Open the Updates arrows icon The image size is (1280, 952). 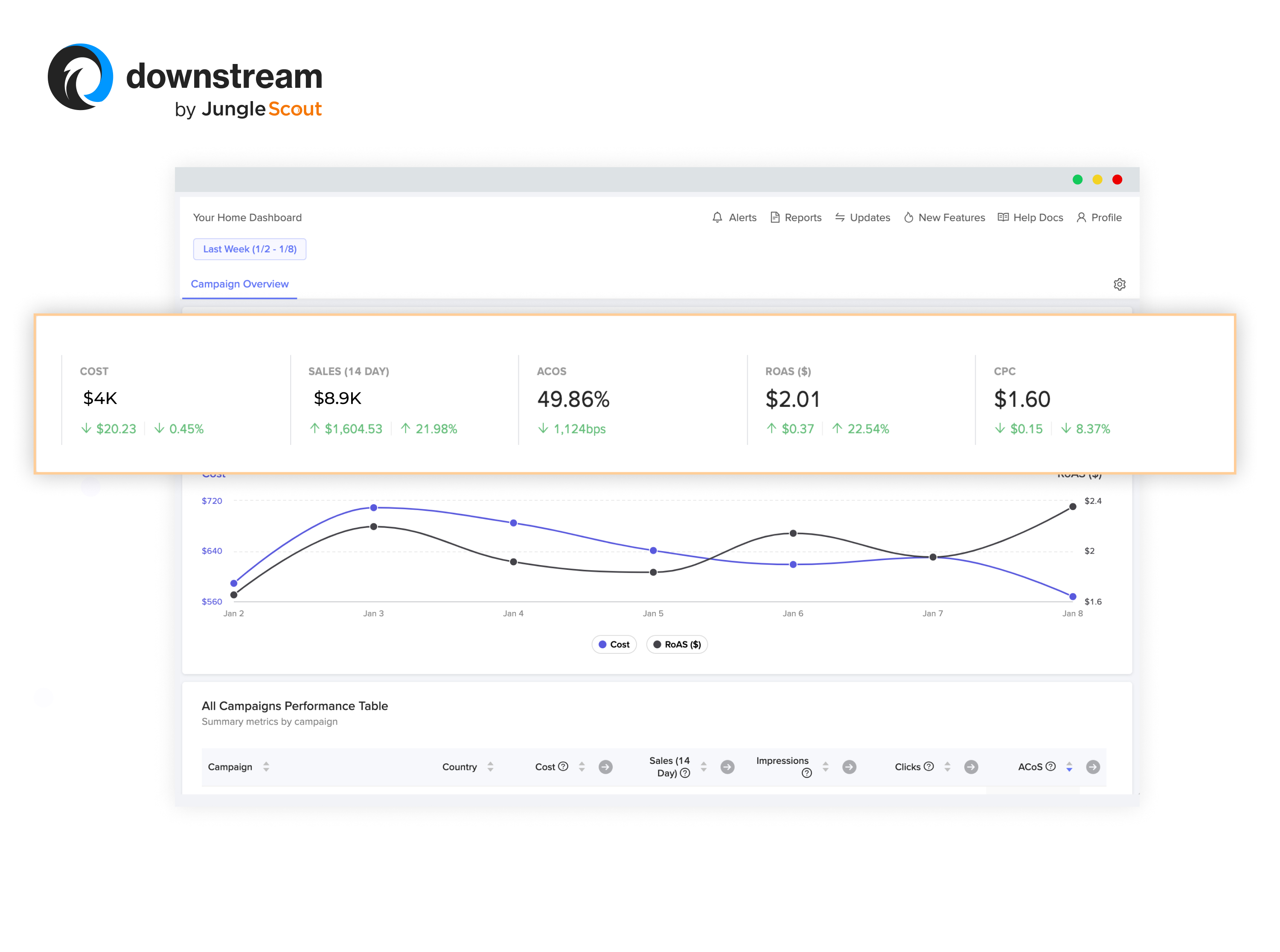coord(840,217)
